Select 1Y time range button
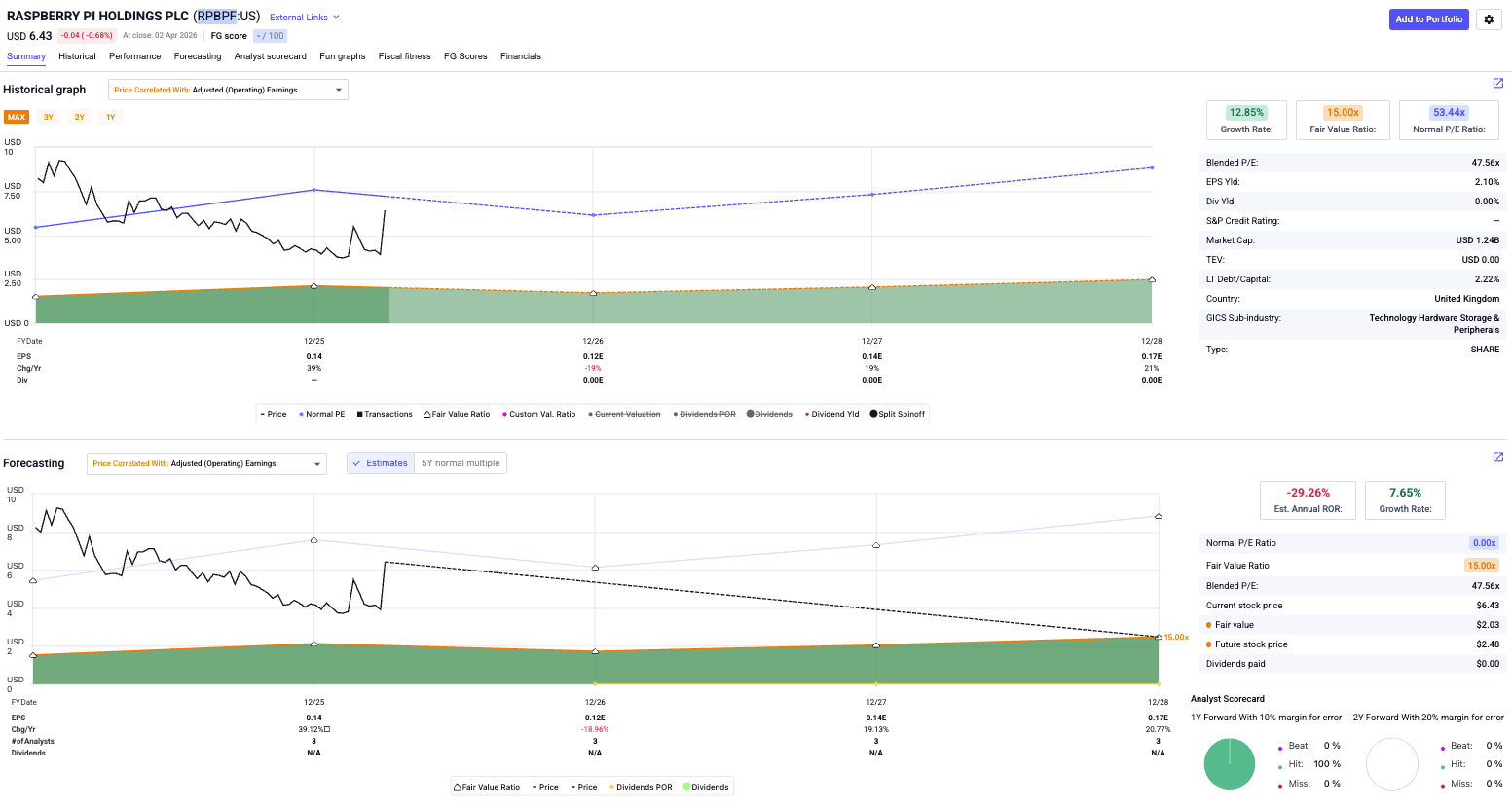The width and height of the screenshot is (1512, 810). coord(111,117)
